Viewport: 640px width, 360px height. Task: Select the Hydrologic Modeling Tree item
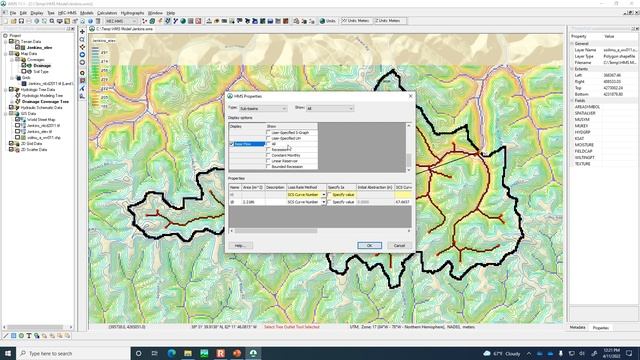point(42,96)
